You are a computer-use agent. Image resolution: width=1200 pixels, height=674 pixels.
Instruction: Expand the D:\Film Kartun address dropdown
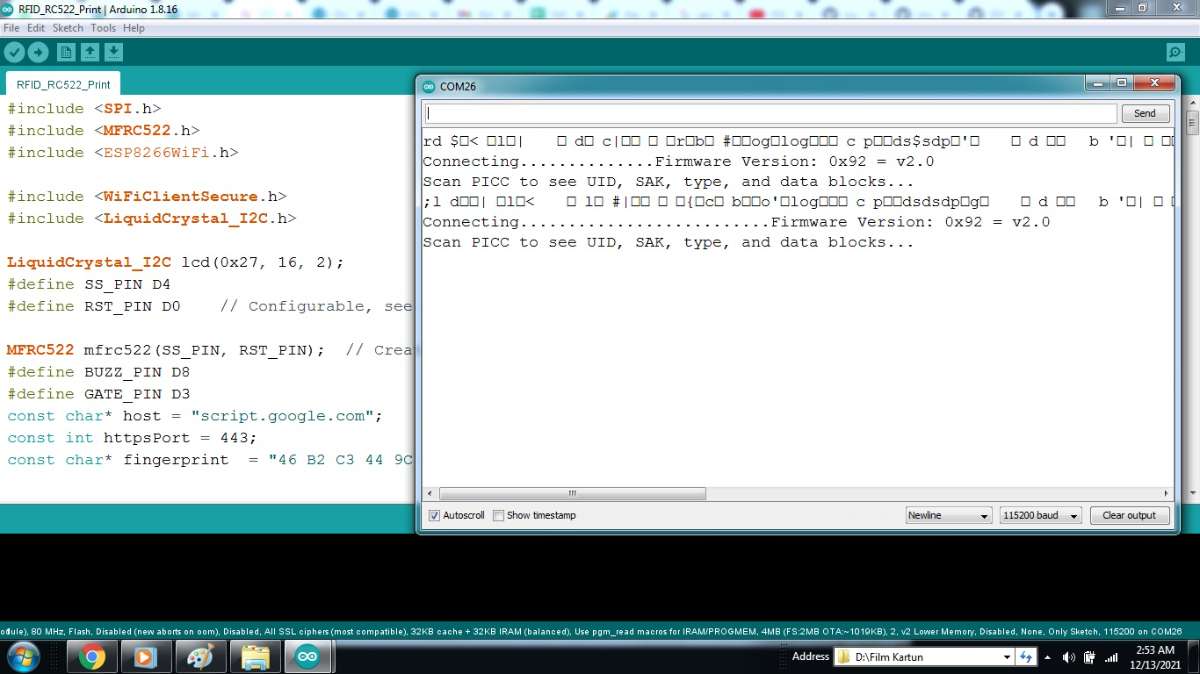coord(1007,657)
